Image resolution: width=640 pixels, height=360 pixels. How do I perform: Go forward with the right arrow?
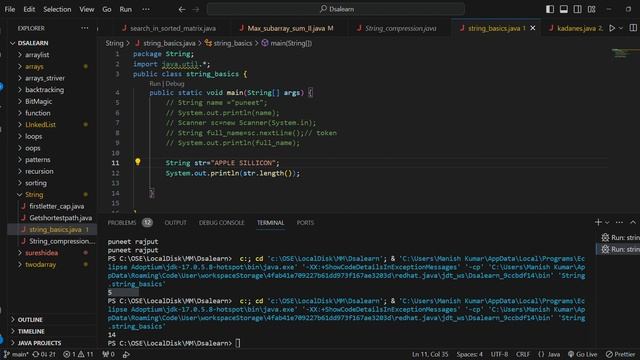(x=196, y=9)
